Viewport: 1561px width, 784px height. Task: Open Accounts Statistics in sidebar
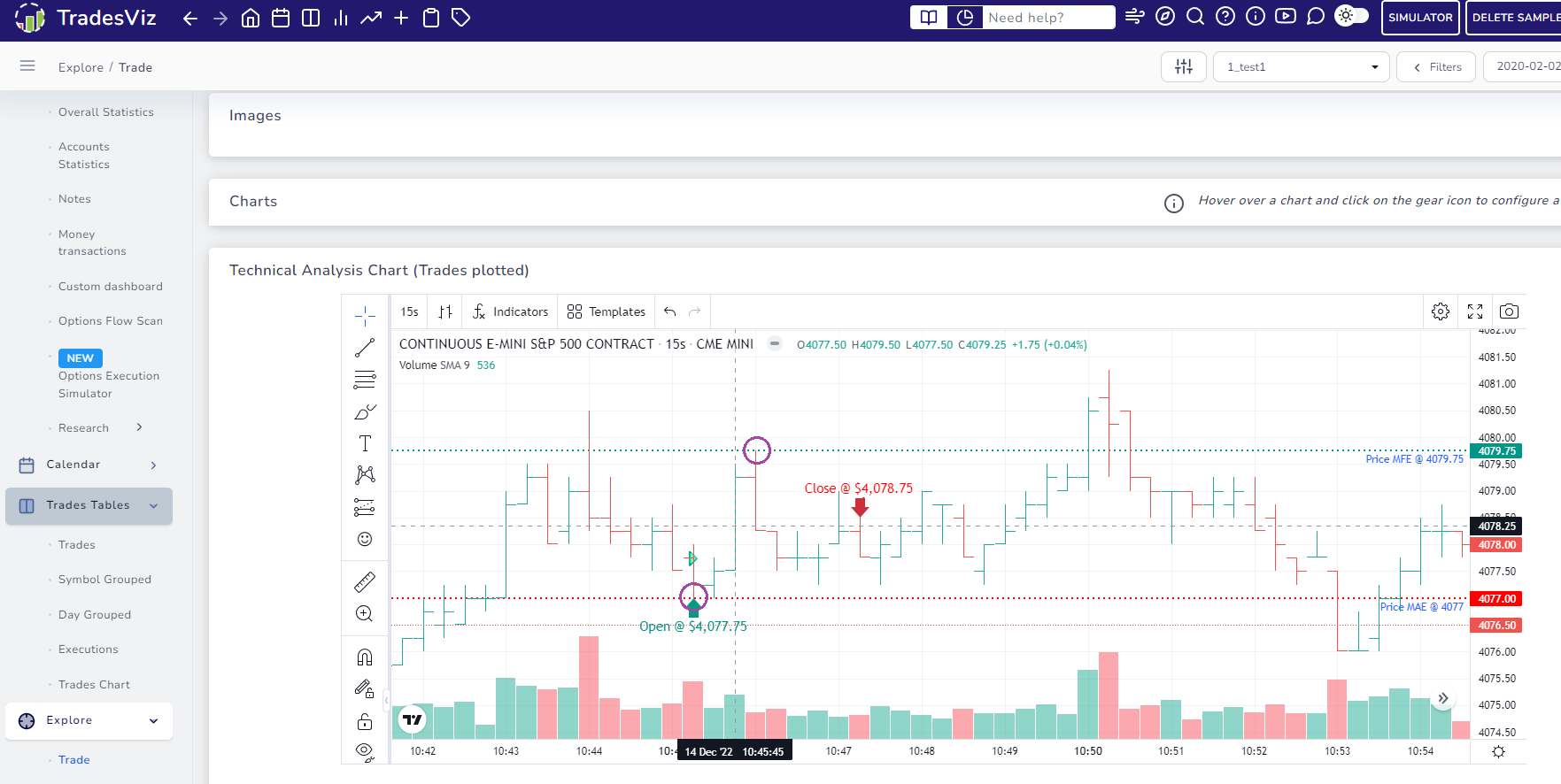(x=84, y=156)
